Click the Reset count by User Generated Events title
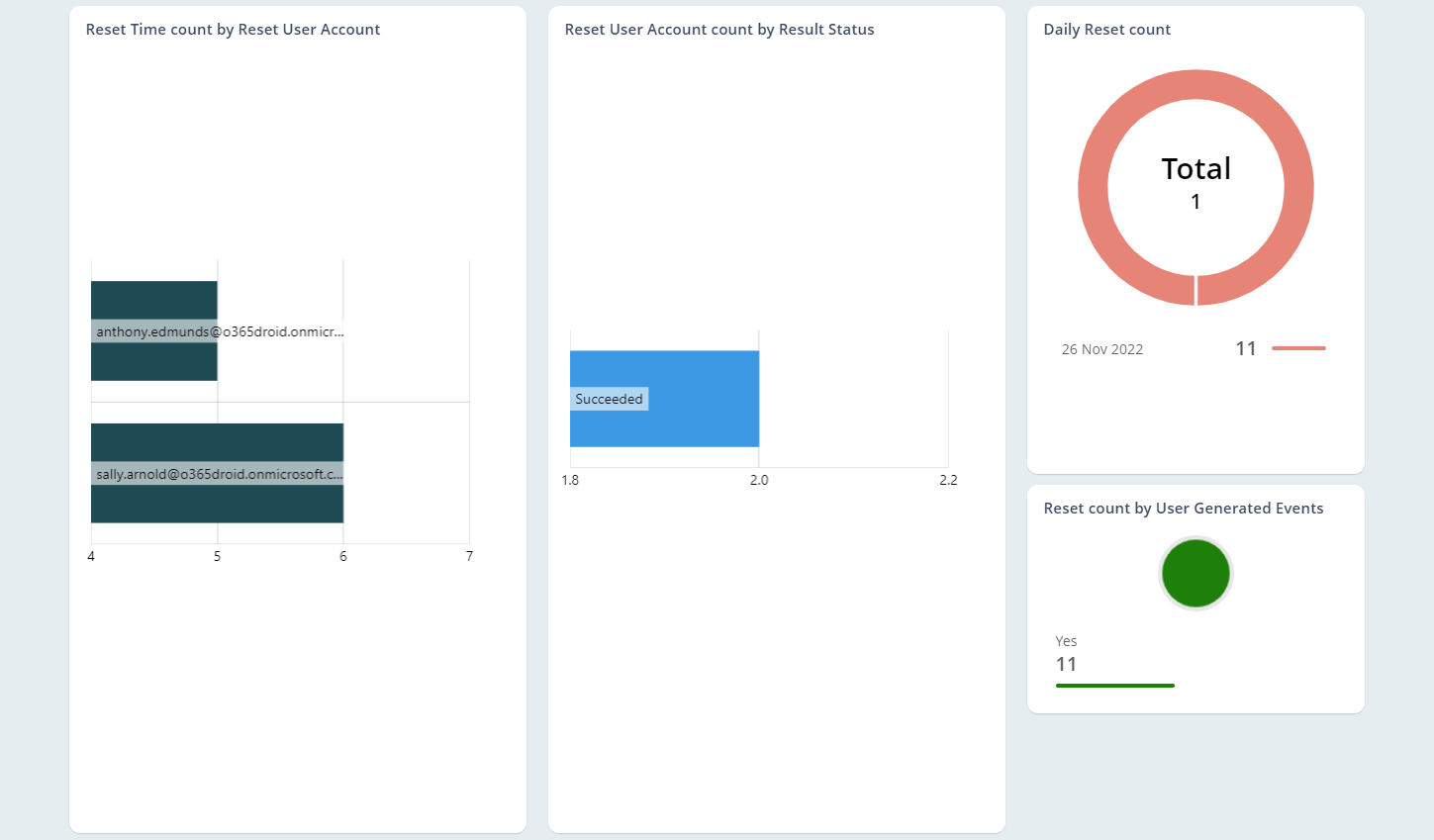Image resolution: width=1434 pixels, height=840 pixels. pos(1184,508)
